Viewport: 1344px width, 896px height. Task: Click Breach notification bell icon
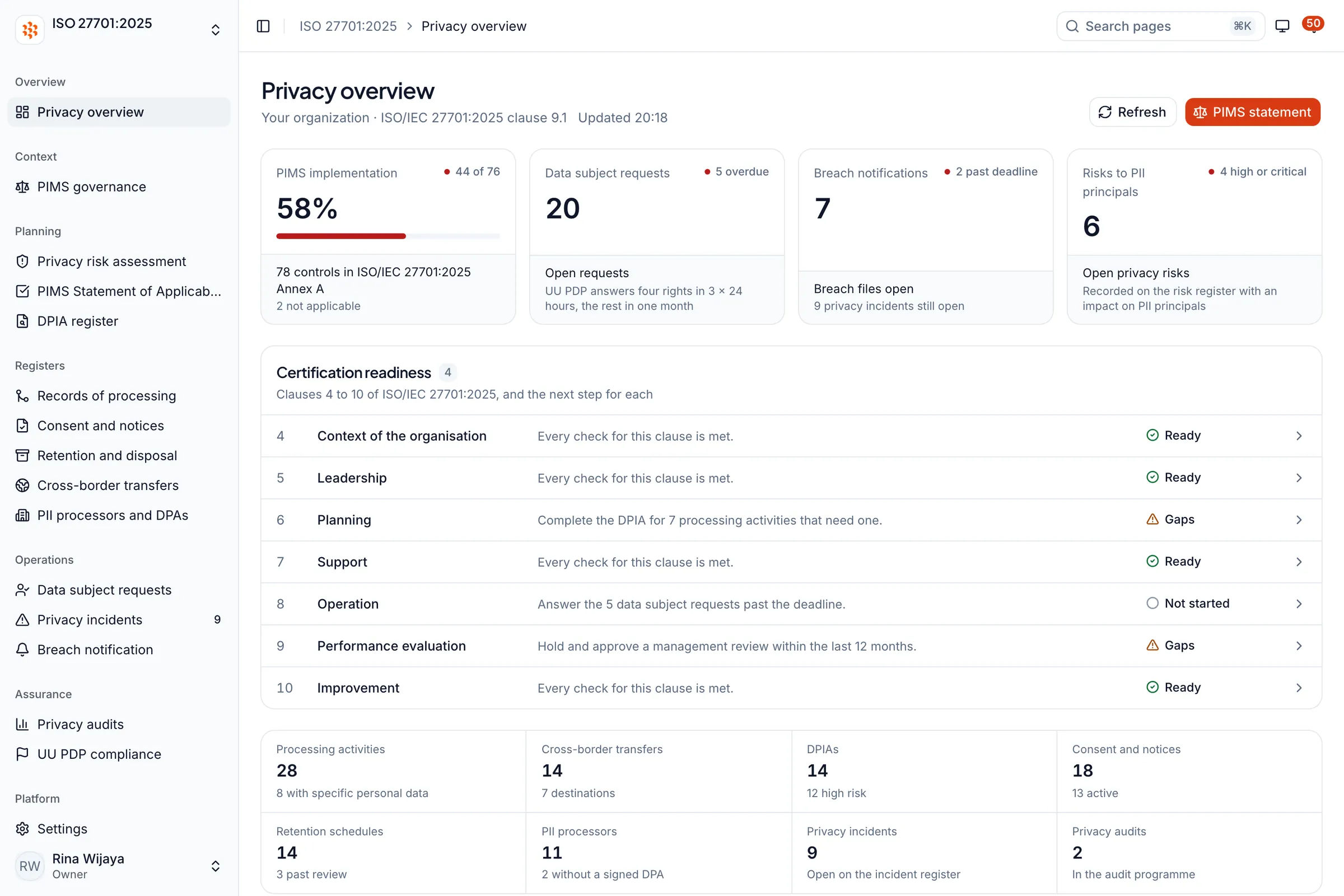point(22,650)
